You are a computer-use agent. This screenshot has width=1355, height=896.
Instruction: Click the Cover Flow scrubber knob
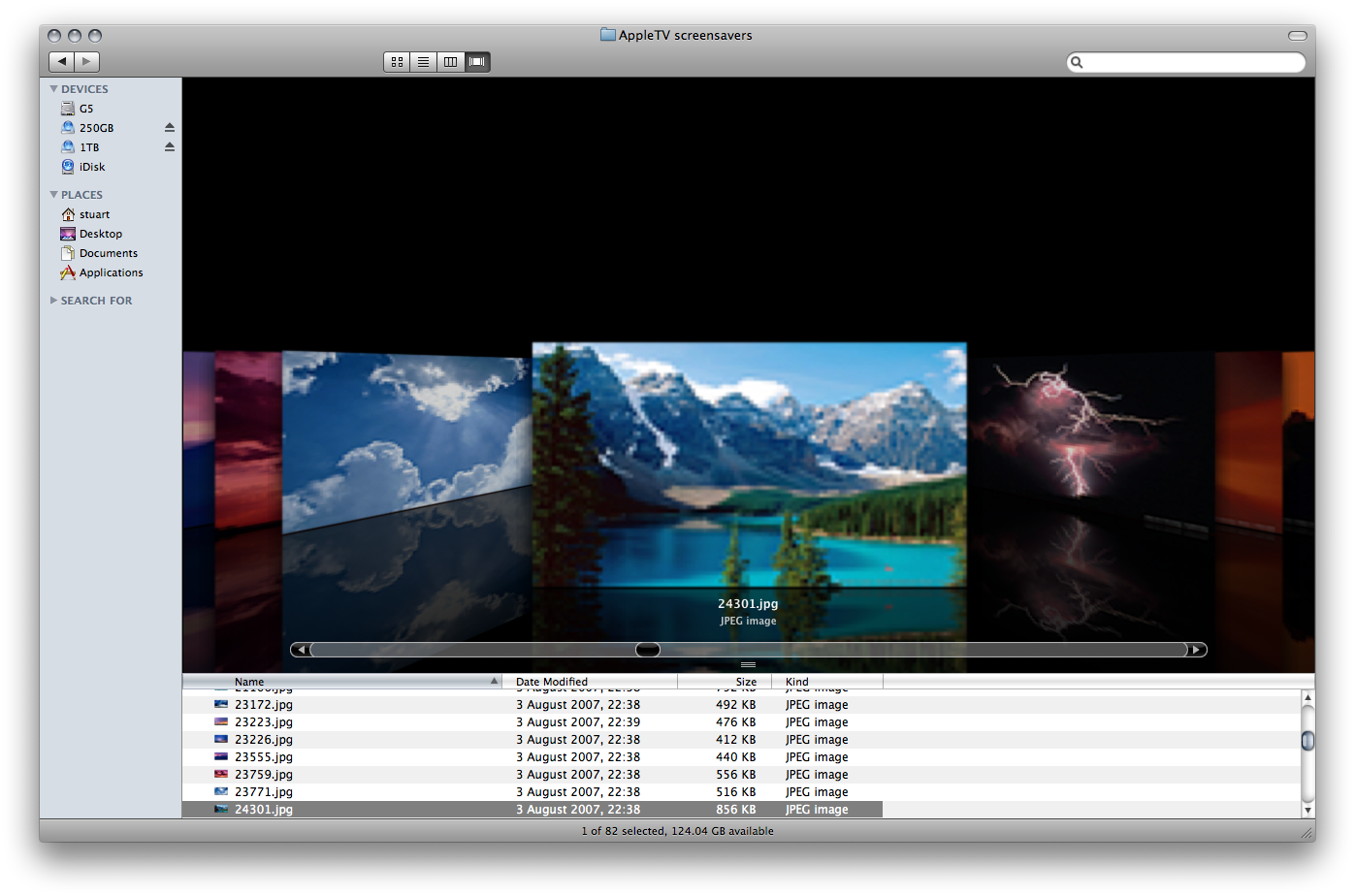pos(648,650)
